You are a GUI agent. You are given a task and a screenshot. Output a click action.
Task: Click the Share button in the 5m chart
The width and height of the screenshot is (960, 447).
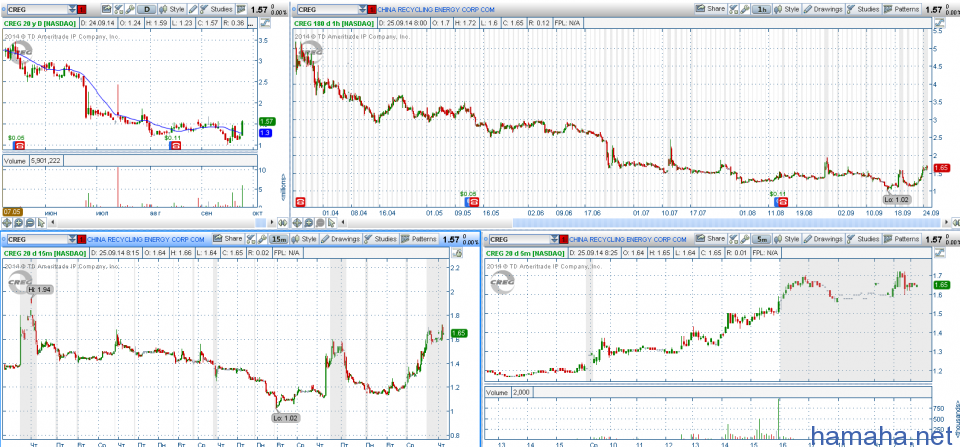pos(710,239)
